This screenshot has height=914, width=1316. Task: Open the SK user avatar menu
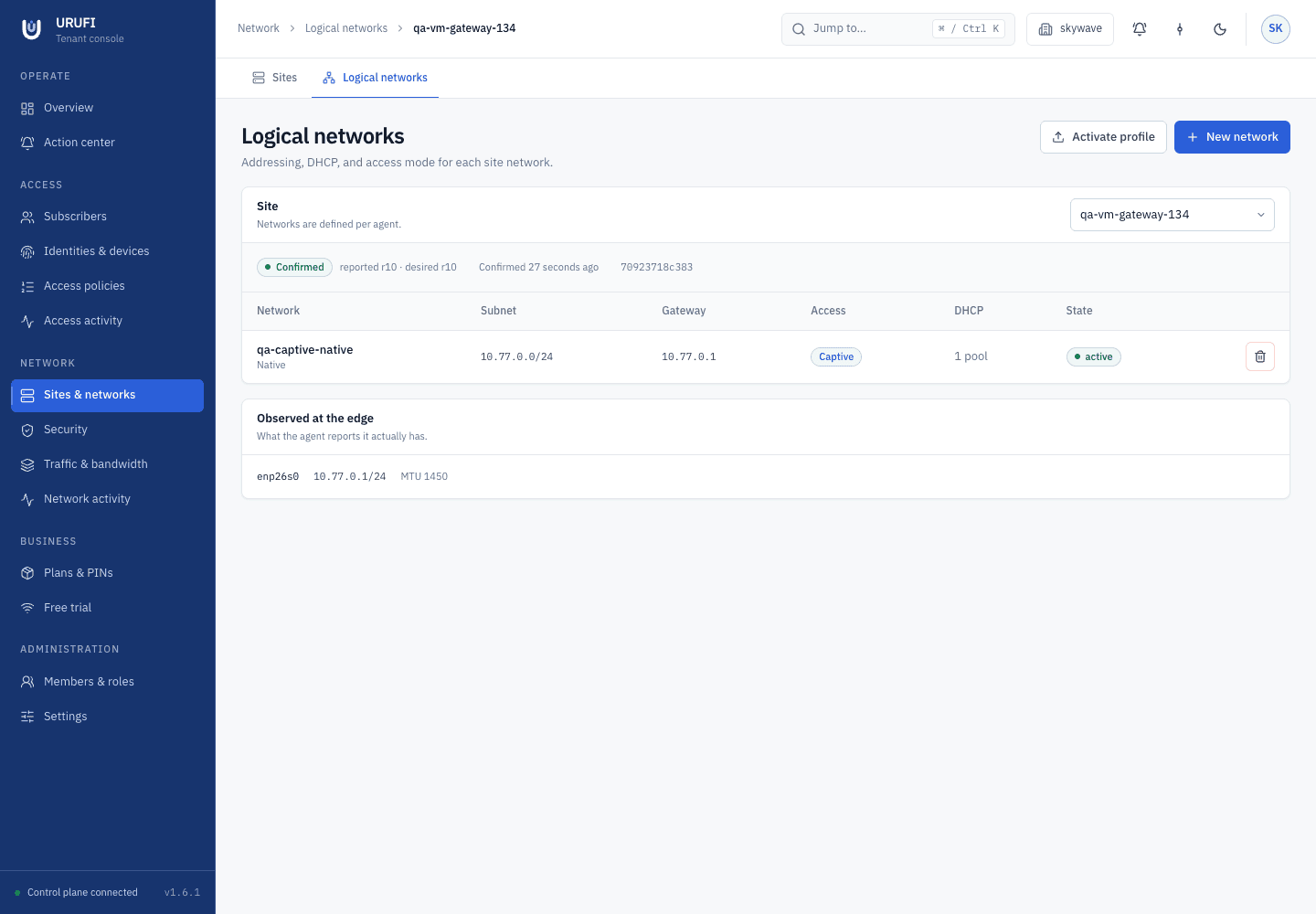click(1276, 29)
